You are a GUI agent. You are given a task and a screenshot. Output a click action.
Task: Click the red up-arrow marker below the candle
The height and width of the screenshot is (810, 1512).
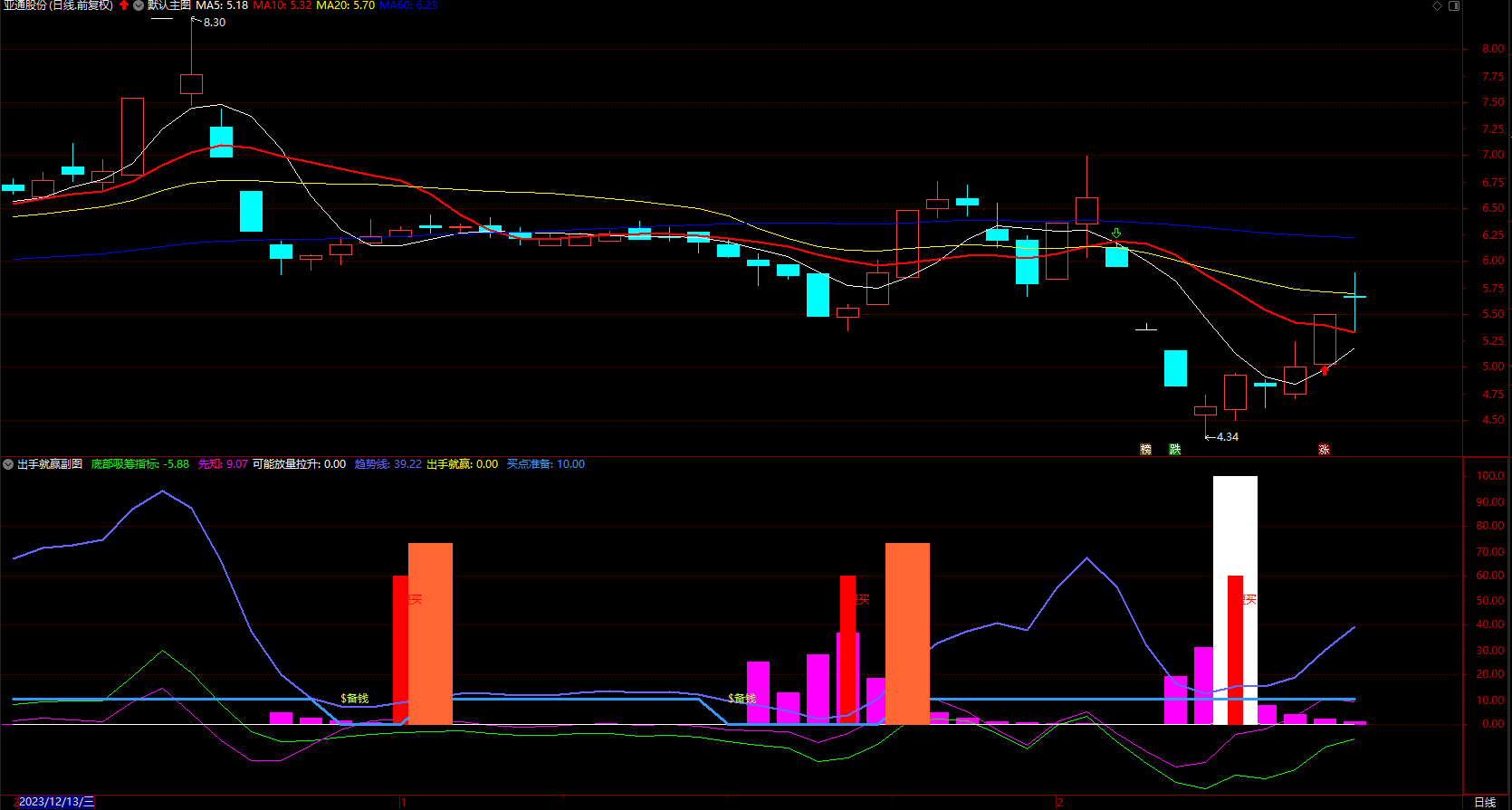point(1325,370)
